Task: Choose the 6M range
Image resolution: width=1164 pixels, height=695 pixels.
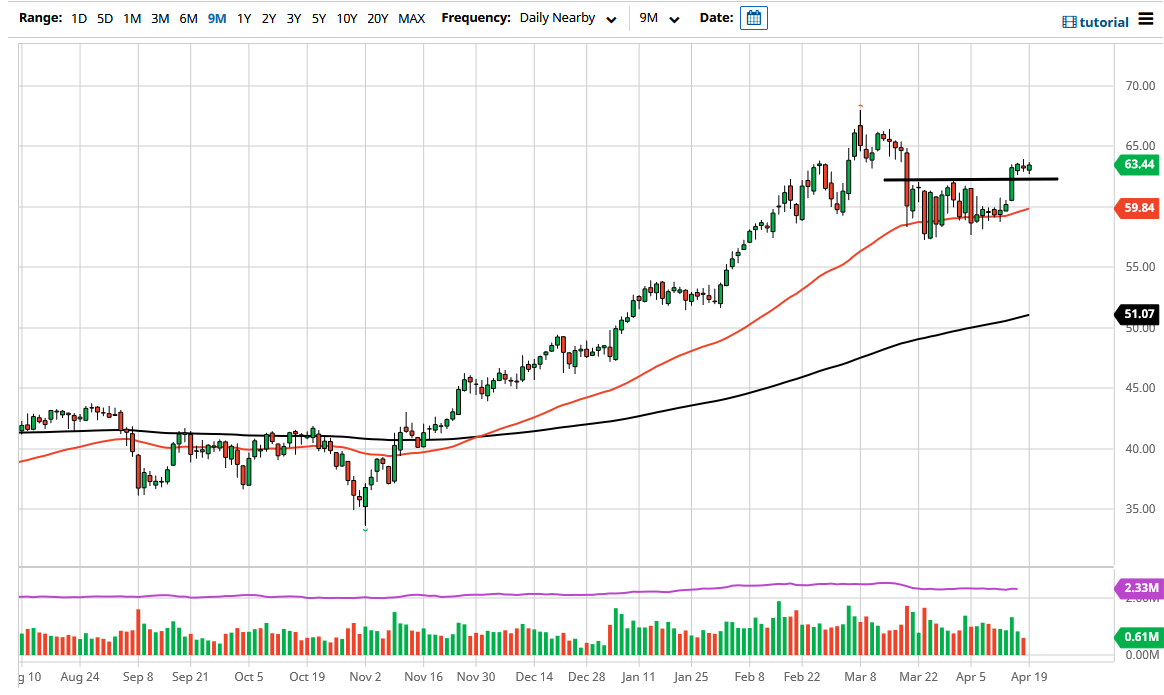Action: [187, 18]
